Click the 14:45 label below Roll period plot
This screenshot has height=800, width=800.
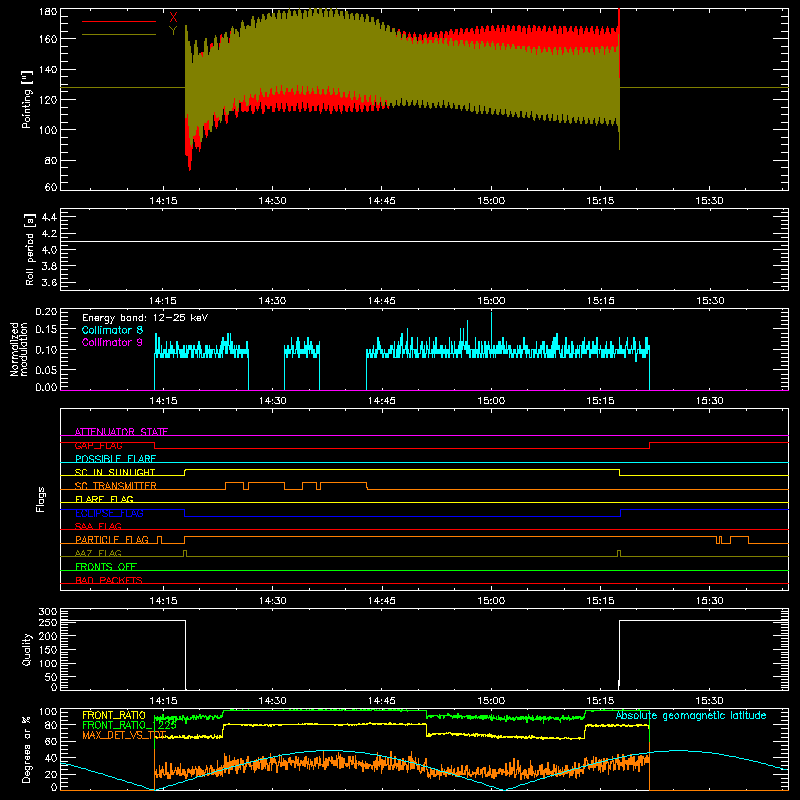click(x=382, y=301)
